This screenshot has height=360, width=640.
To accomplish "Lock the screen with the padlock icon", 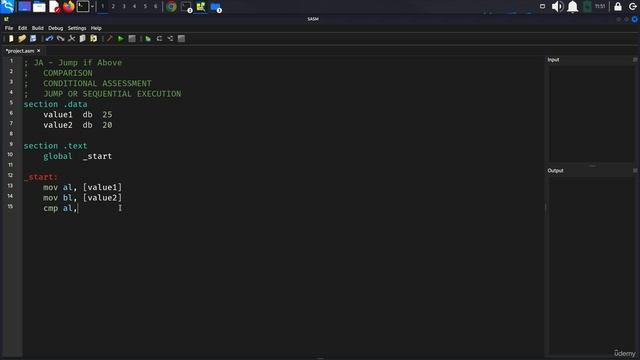I will click(618, 7).
